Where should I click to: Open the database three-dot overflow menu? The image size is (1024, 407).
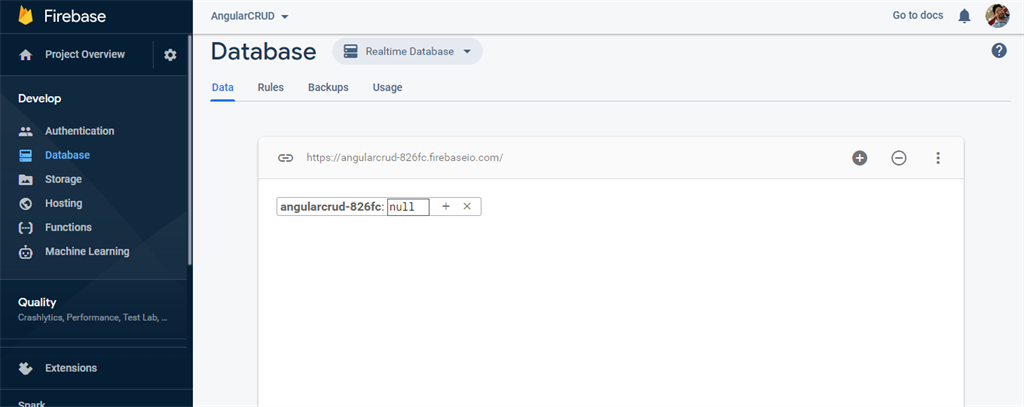[x=938, y=158]
